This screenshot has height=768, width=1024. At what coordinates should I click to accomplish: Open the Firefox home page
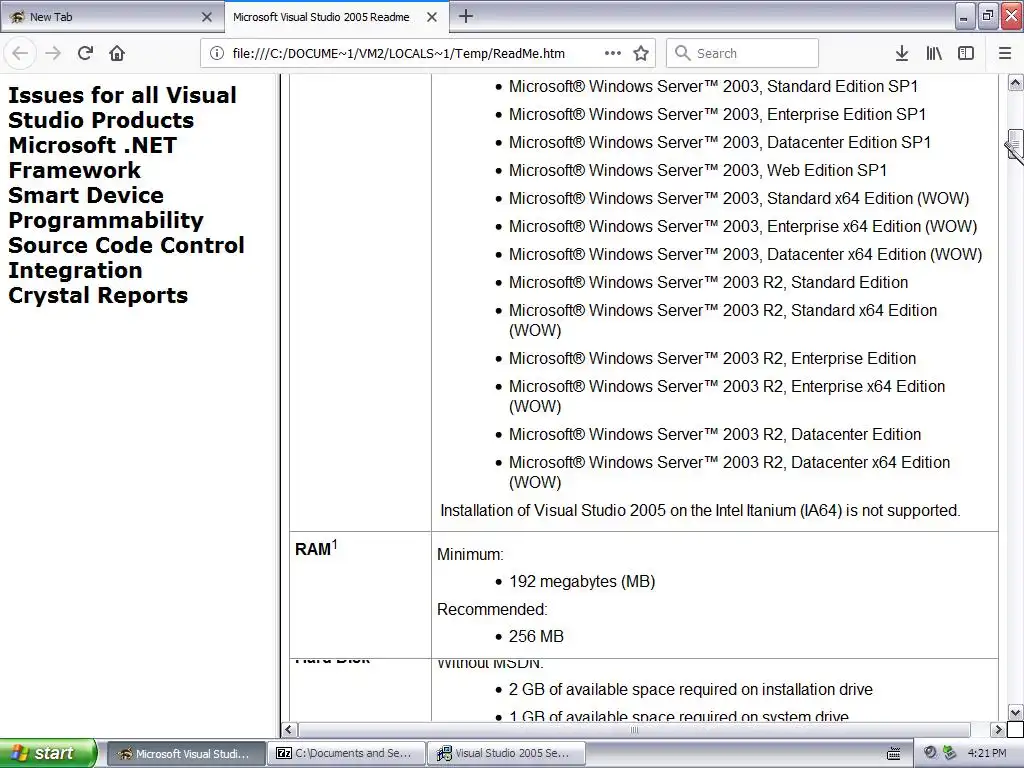[x=117, y=53]
